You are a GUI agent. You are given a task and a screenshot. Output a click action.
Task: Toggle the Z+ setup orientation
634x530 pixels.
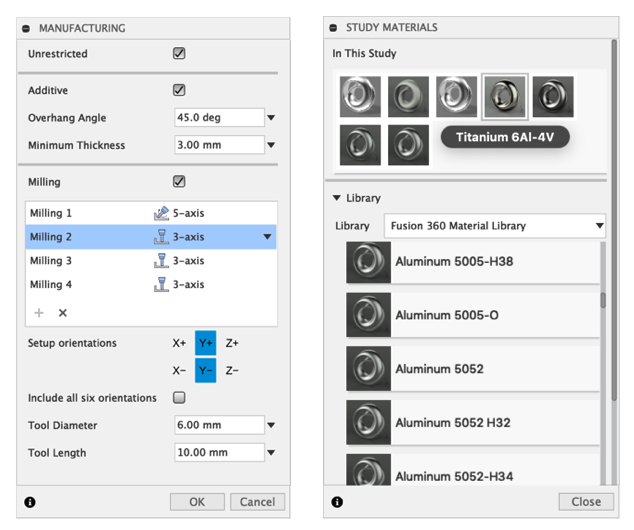[x=232, y=343]
